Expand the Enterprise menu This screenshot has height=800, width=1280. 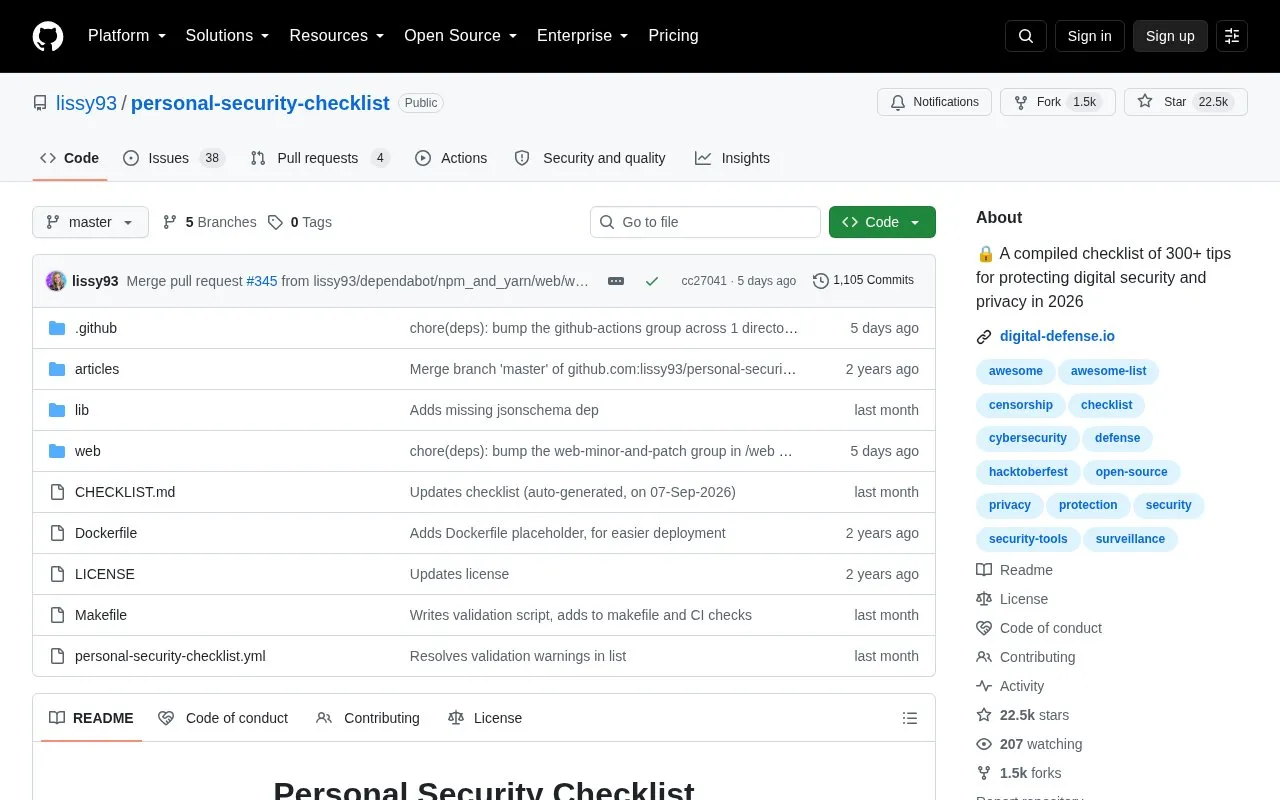[583, 36]
